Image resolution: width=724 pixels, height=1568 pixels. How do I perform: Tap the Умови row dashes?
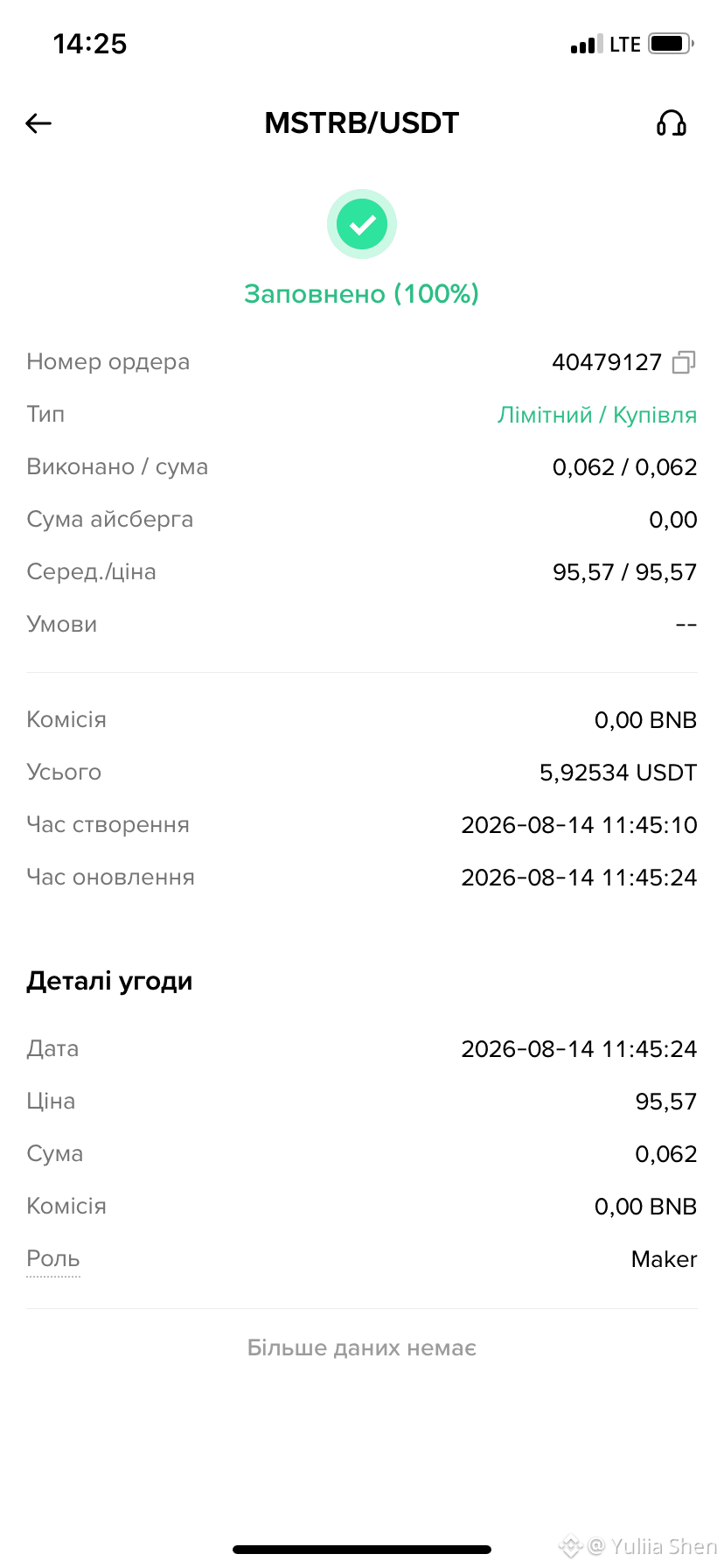[686, 625]
